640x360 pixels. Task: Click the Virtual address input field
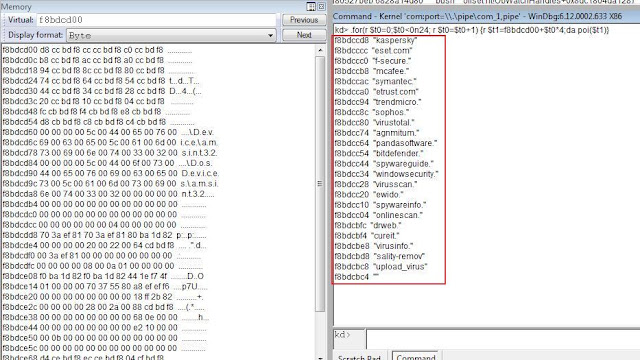click(x=156, y=20)
